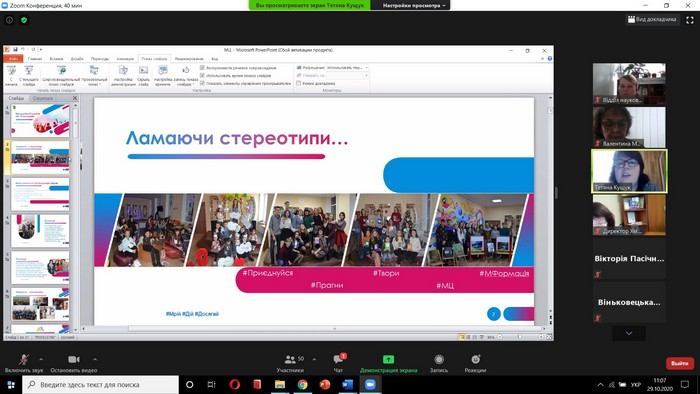
Task: Enter full screen with the corner icon
Action: pyautogui.click(x=690, y=20)
